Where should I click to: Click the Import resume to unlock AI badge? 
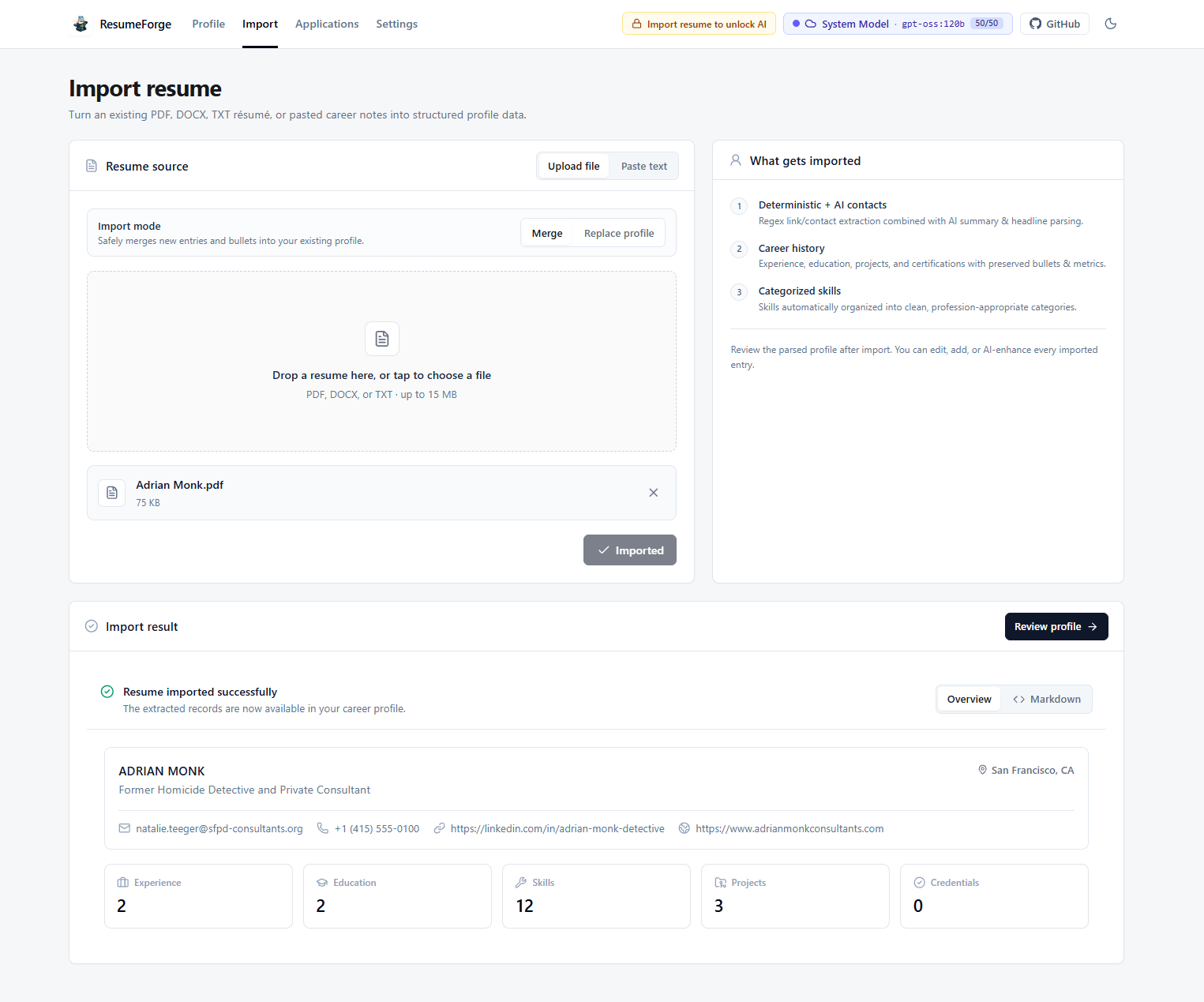click(x=699, y=24)
